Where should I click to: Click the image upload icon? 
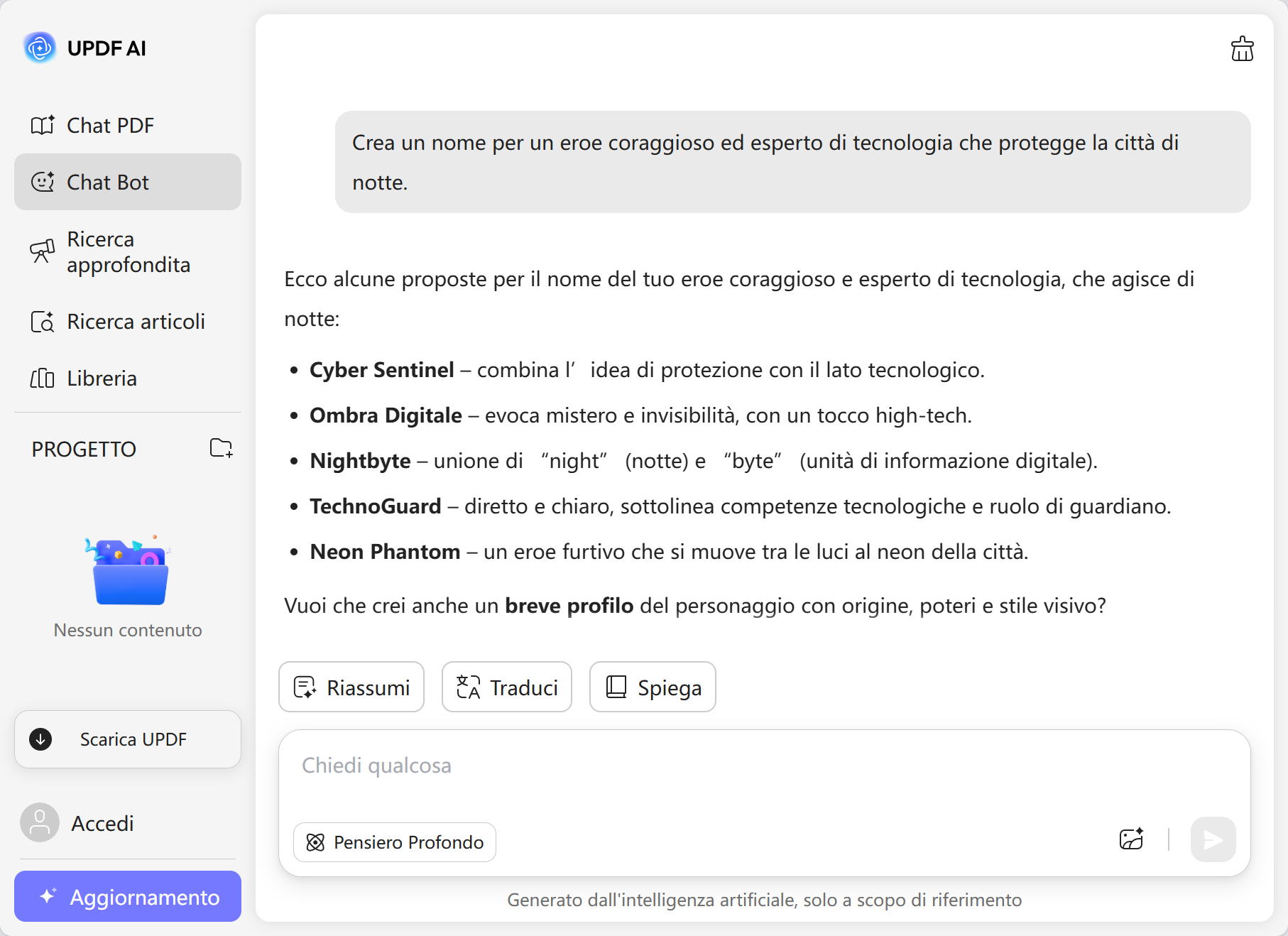pos(1131,839)
